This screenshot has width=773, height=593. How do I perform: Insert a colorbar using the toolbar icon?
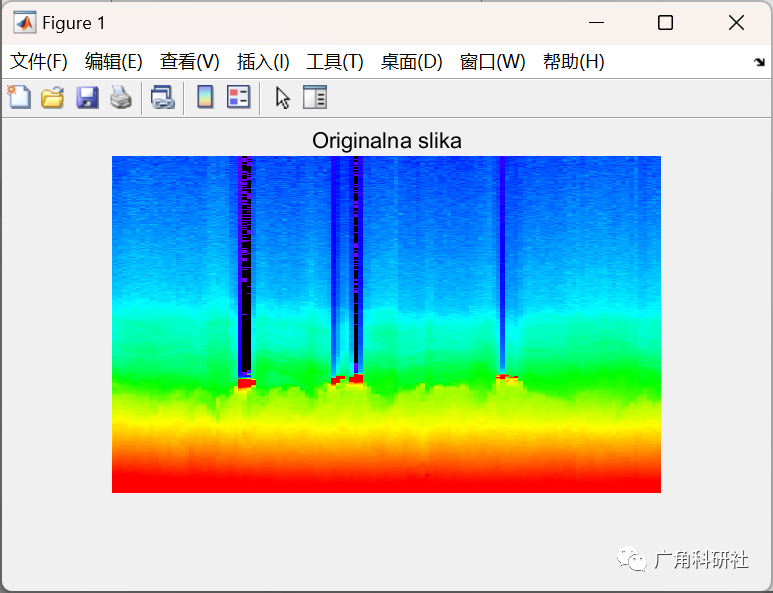pyautogui.click(x=205, y=97)
